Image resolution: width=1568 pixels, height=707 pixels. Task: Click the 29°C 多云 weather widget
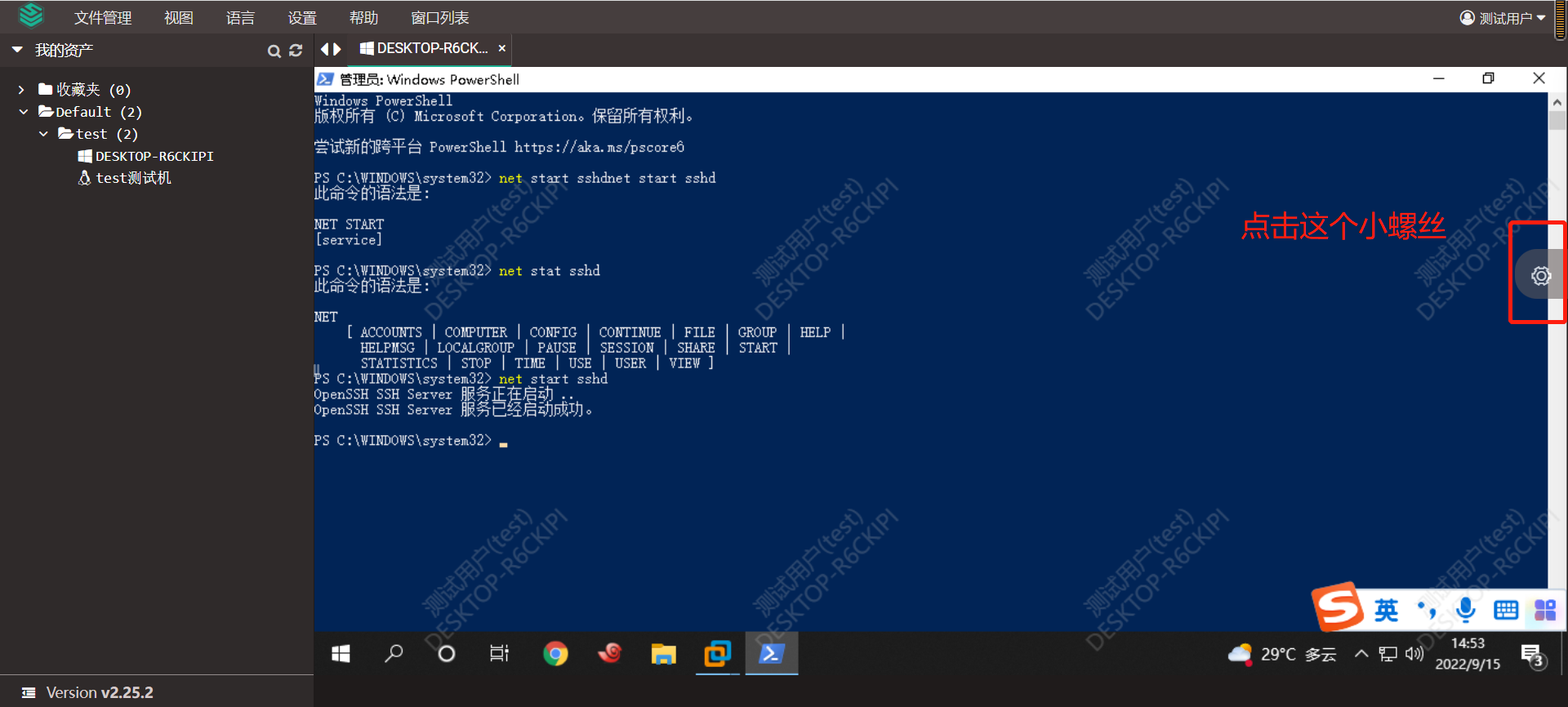pyautogui.click(x=1282, y=654)
